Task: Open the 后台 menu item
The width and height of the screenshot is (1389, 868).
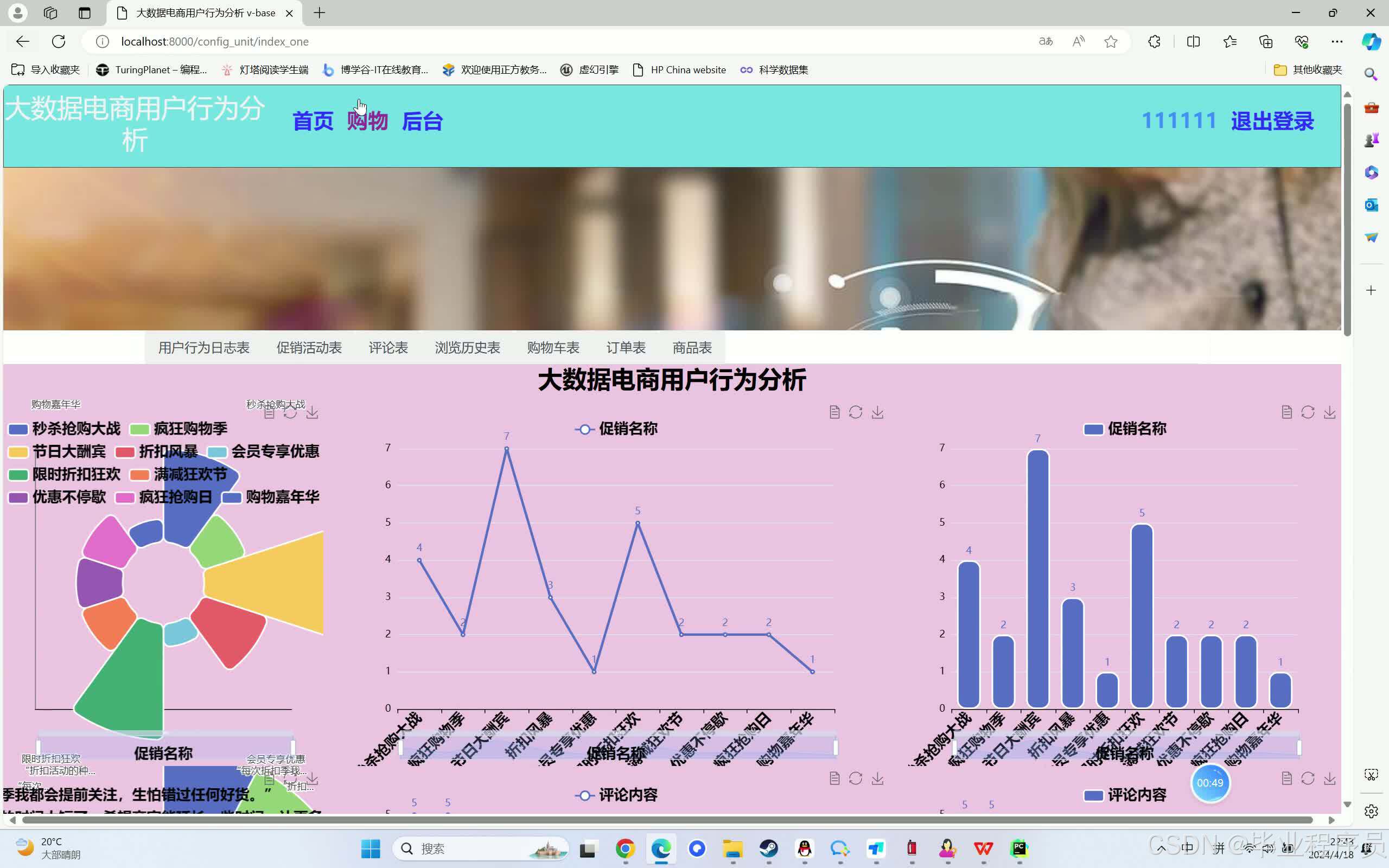Action: 423,121
